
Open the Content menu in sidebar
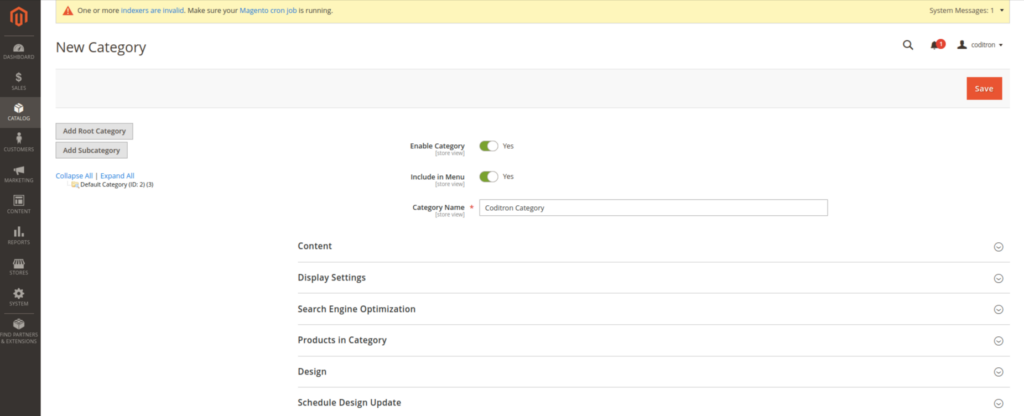20,204
